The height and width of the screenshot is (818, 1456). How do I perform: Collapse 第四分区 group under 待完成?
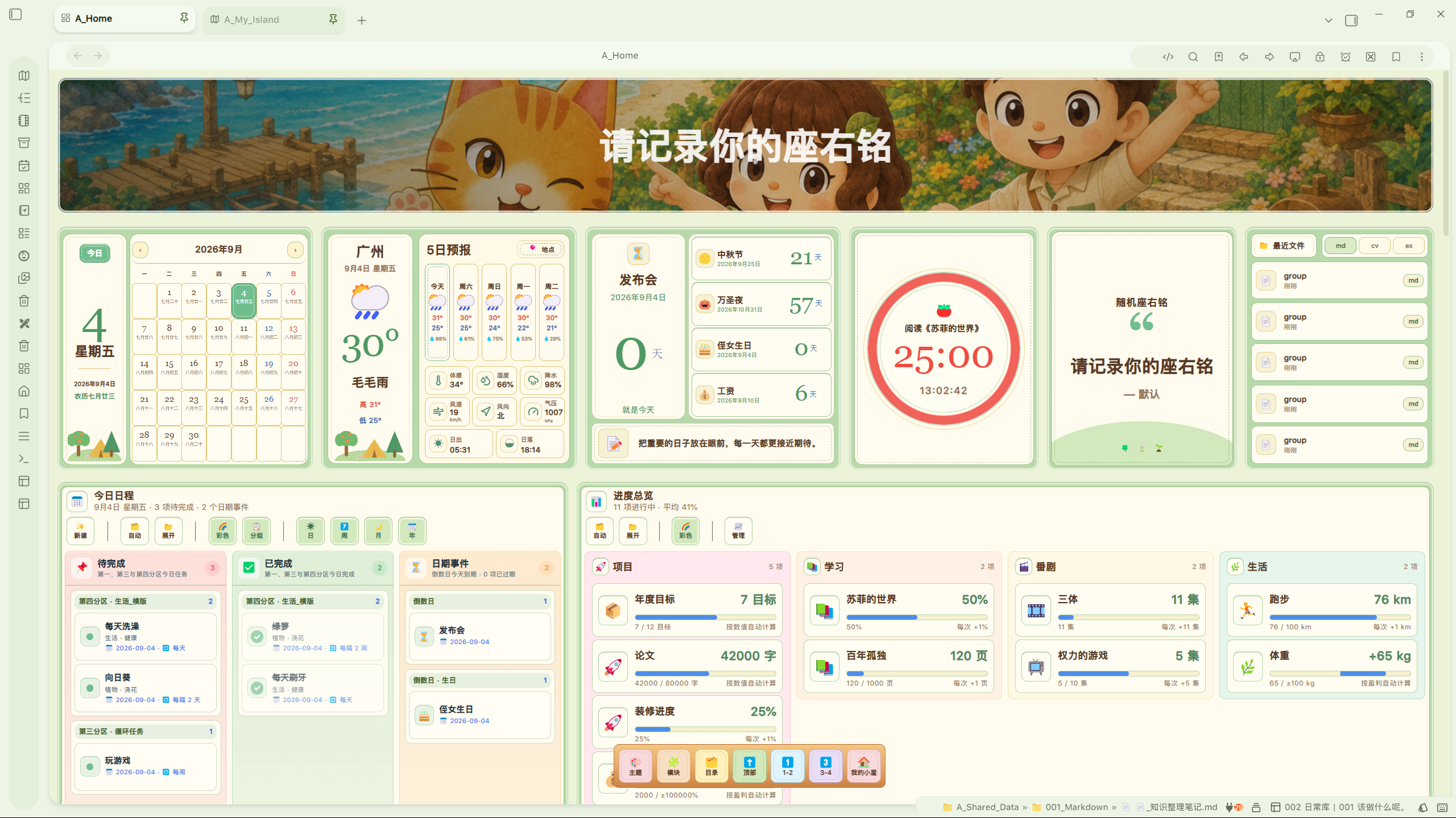coord(146,601)
